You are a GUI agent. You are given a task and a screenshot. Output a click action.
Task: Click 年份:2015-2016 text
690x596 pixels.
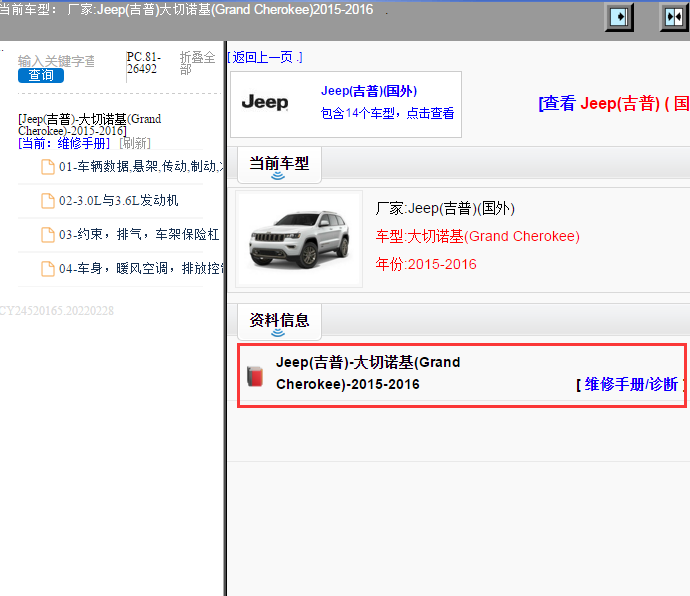coord(426,264)
